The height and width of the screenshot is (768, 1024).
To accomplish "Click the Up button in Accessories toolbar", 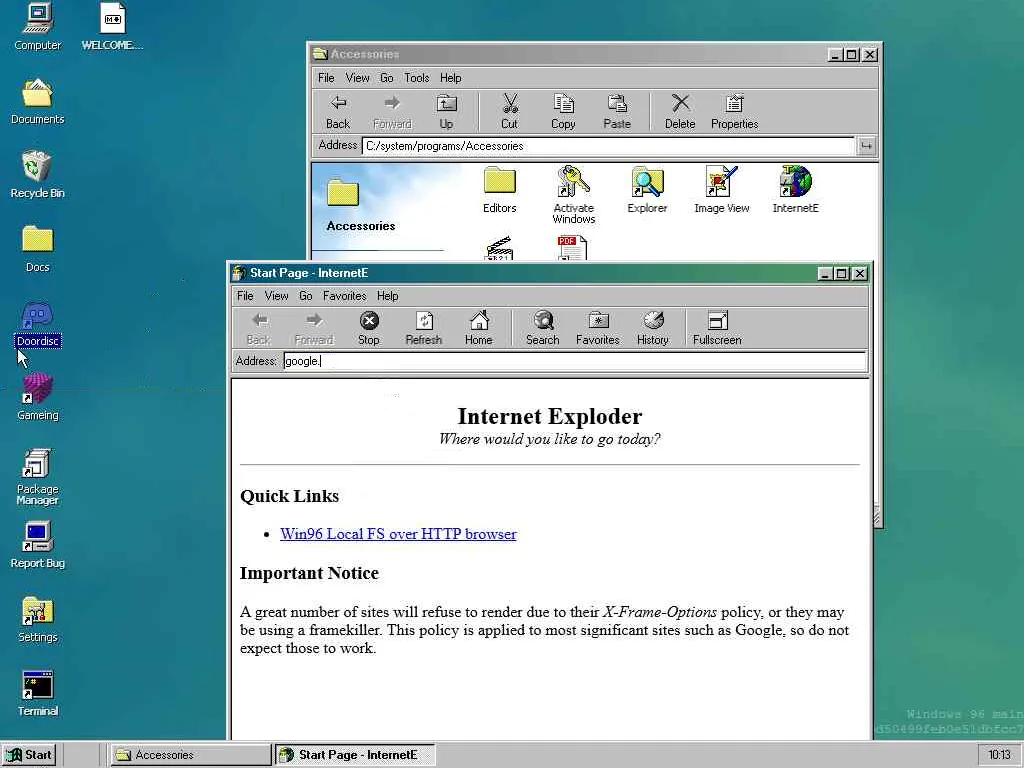I will click(x=446, y=112).
